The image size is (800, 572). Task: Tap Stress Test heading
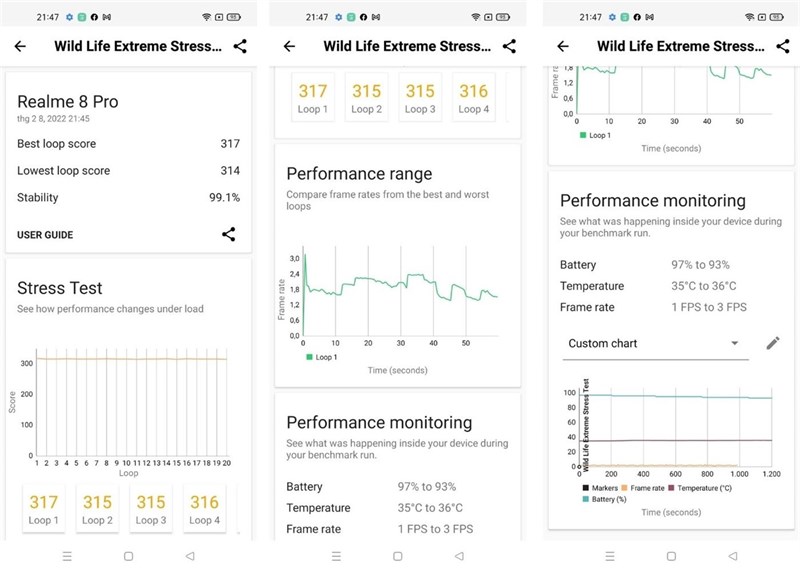pyautogui.click(x=60, y=288)
